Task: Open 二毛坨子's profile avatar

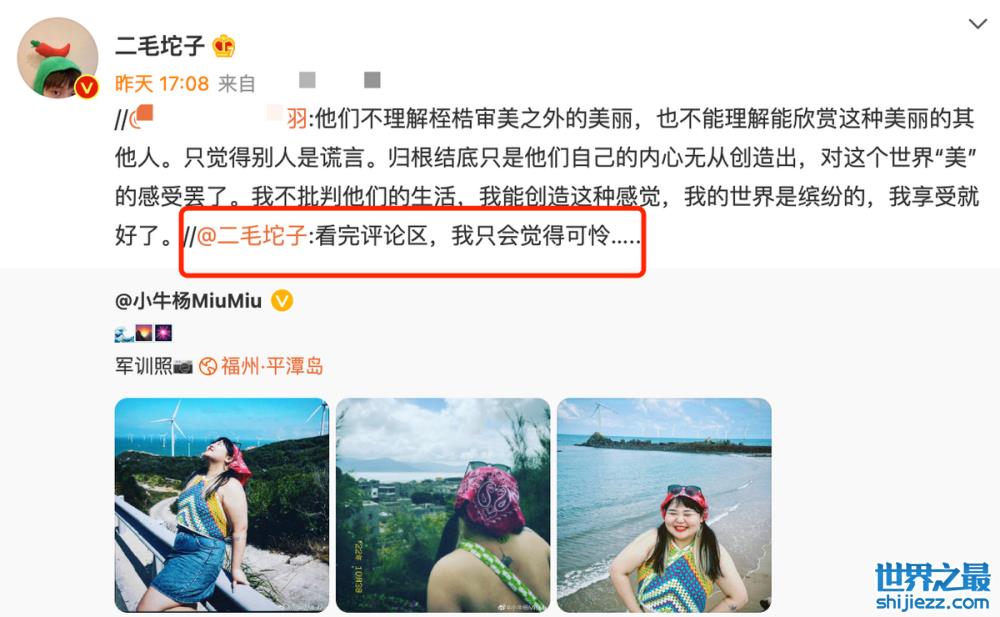Action: coord(57,58)
